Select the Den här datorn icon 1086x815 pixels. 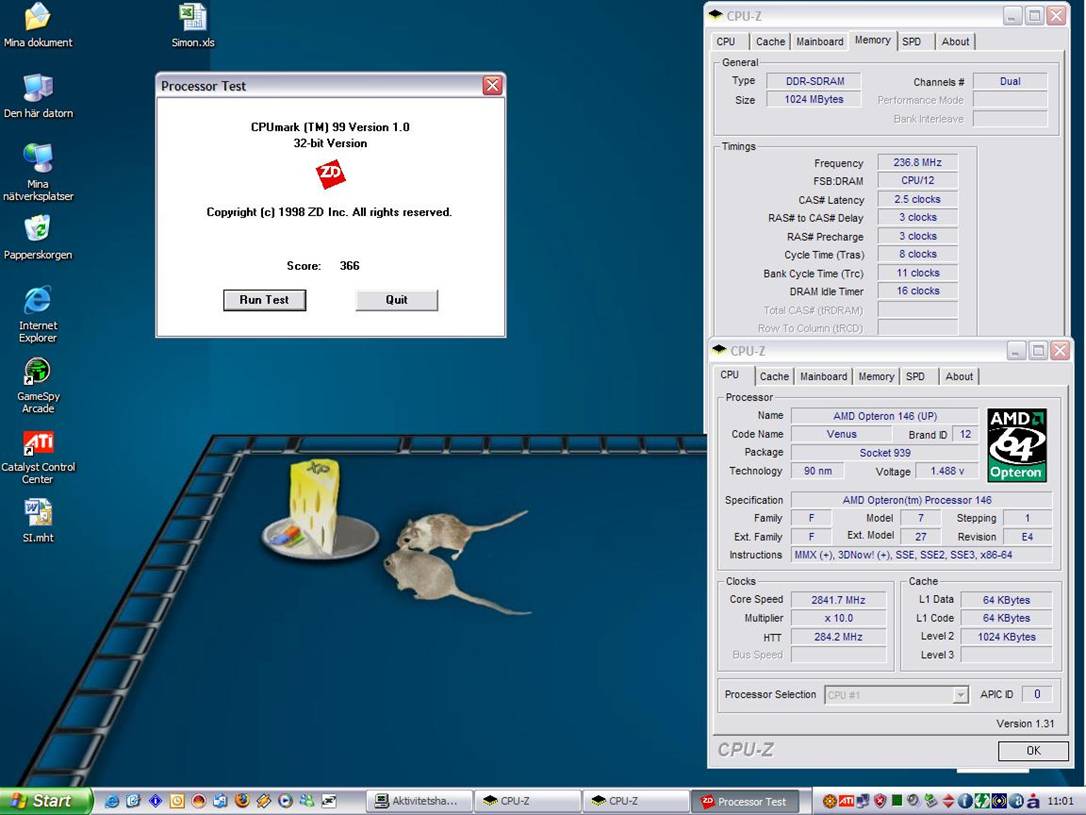click(x=37, y=96)
